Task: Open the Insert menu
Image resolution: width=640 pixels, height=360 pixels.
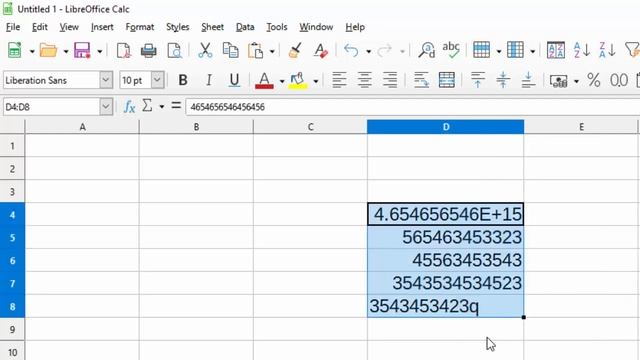Action: click(102, 27)
